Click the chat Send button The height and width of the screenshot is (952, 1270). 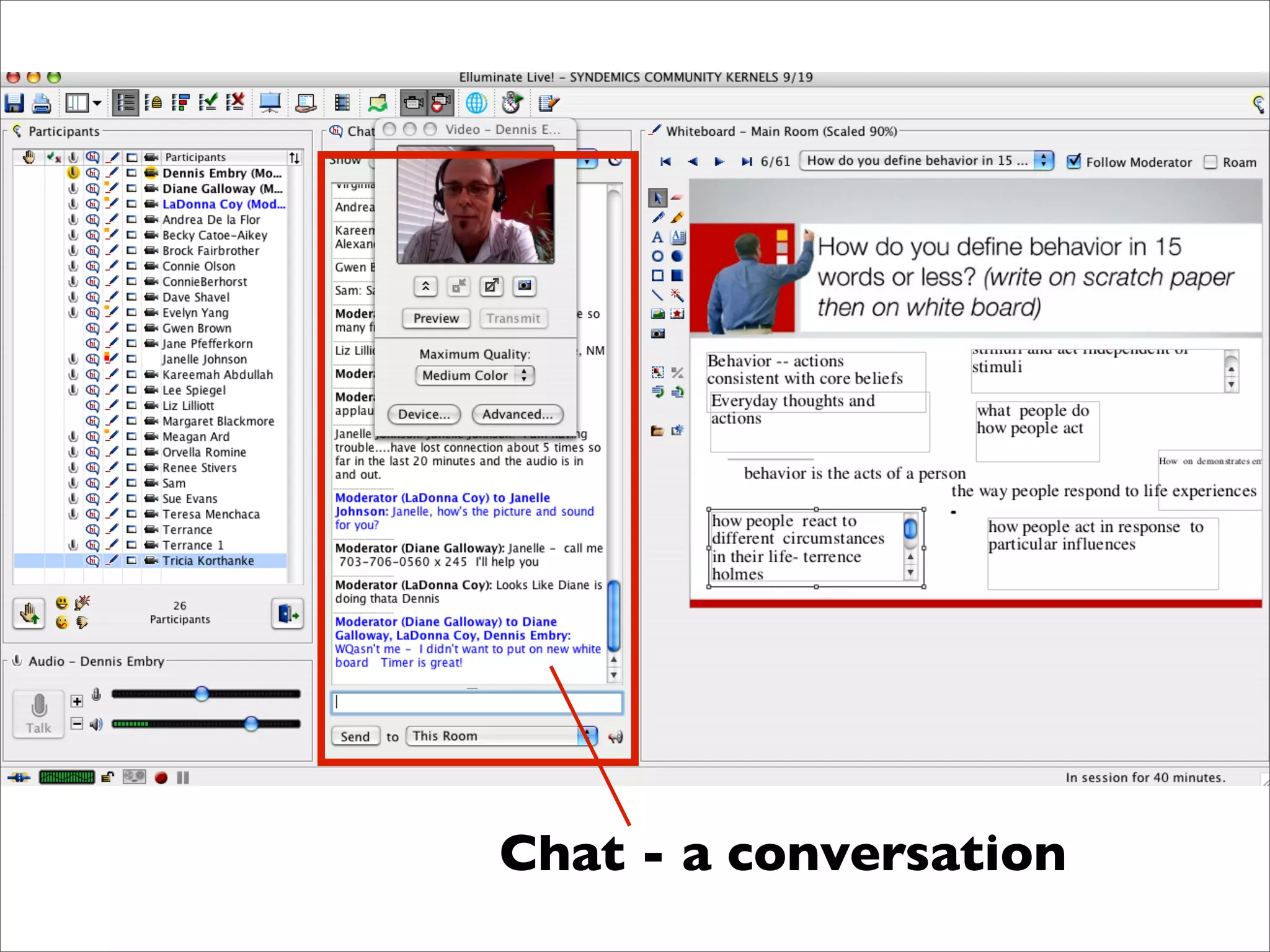tap(355, 736)
